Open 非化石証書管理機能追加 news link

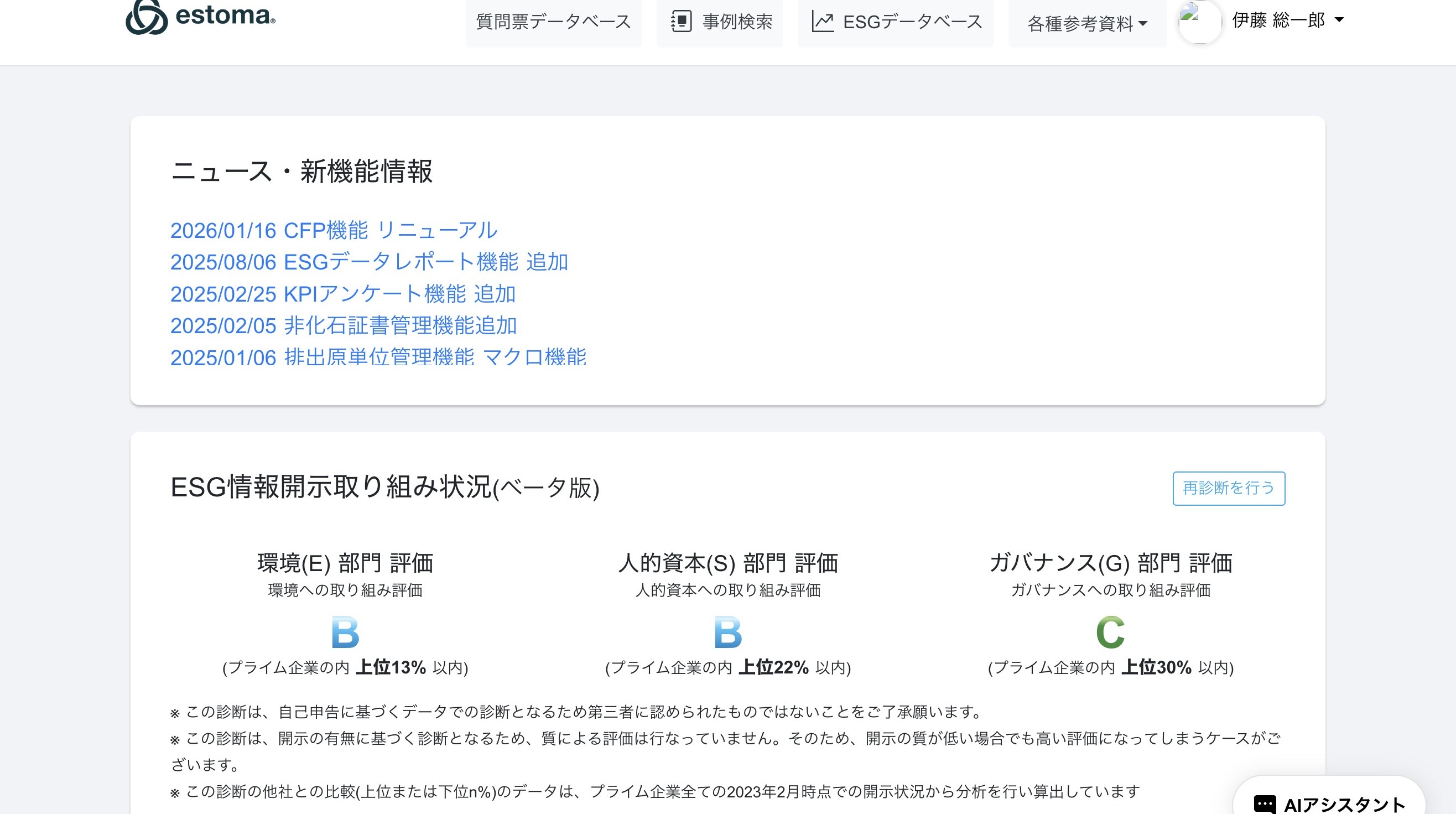point(344,325)
